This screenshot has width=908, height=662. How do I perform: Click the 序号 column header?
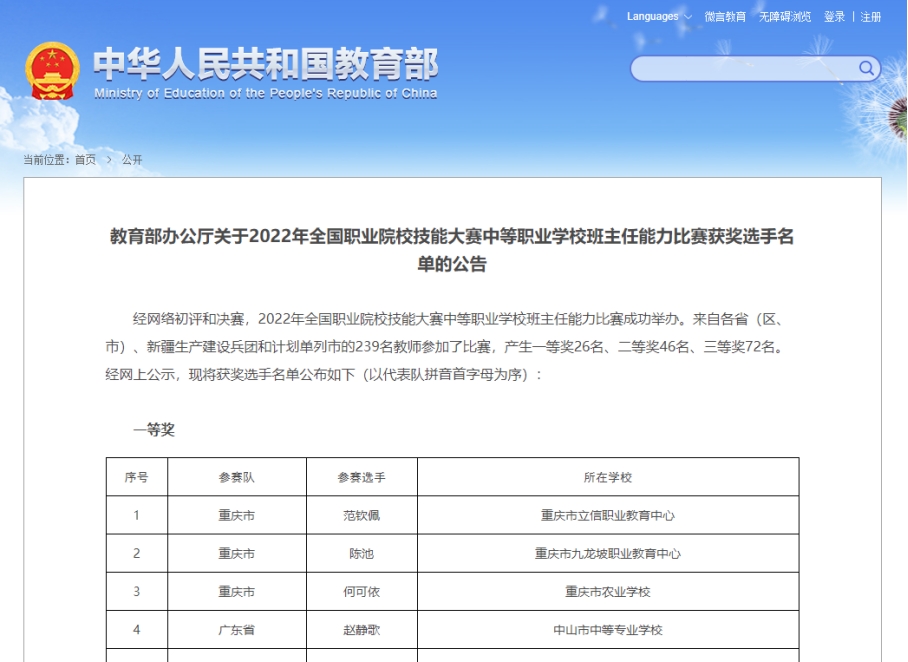point(137,477)
